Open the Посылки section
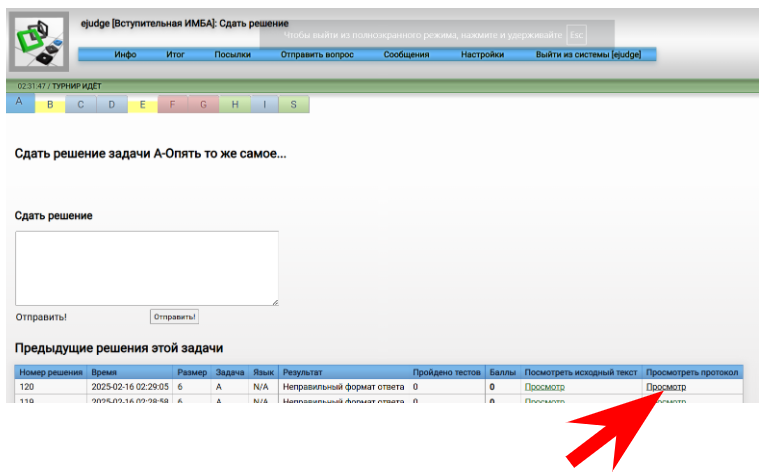The image size is (771, 475). pos(232,55)
